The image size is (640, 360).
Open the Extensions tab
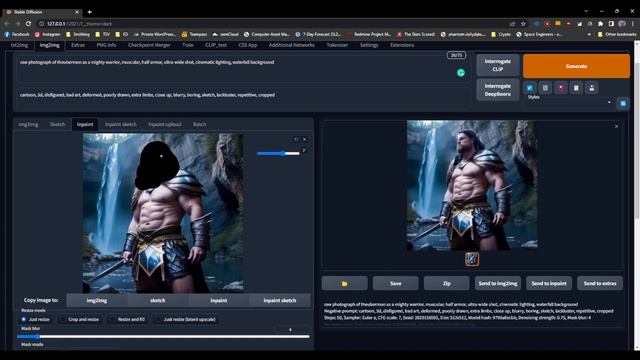pos(402,45)
